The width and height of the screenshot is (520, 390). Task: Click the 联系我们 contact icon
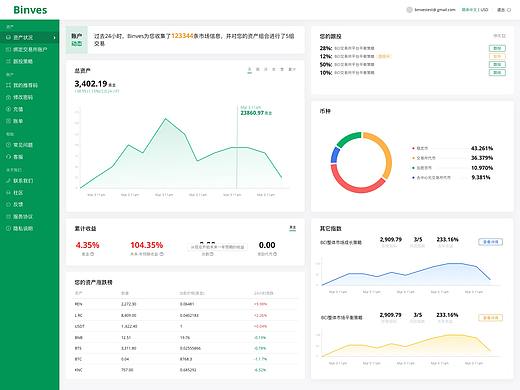click(9, 181)
